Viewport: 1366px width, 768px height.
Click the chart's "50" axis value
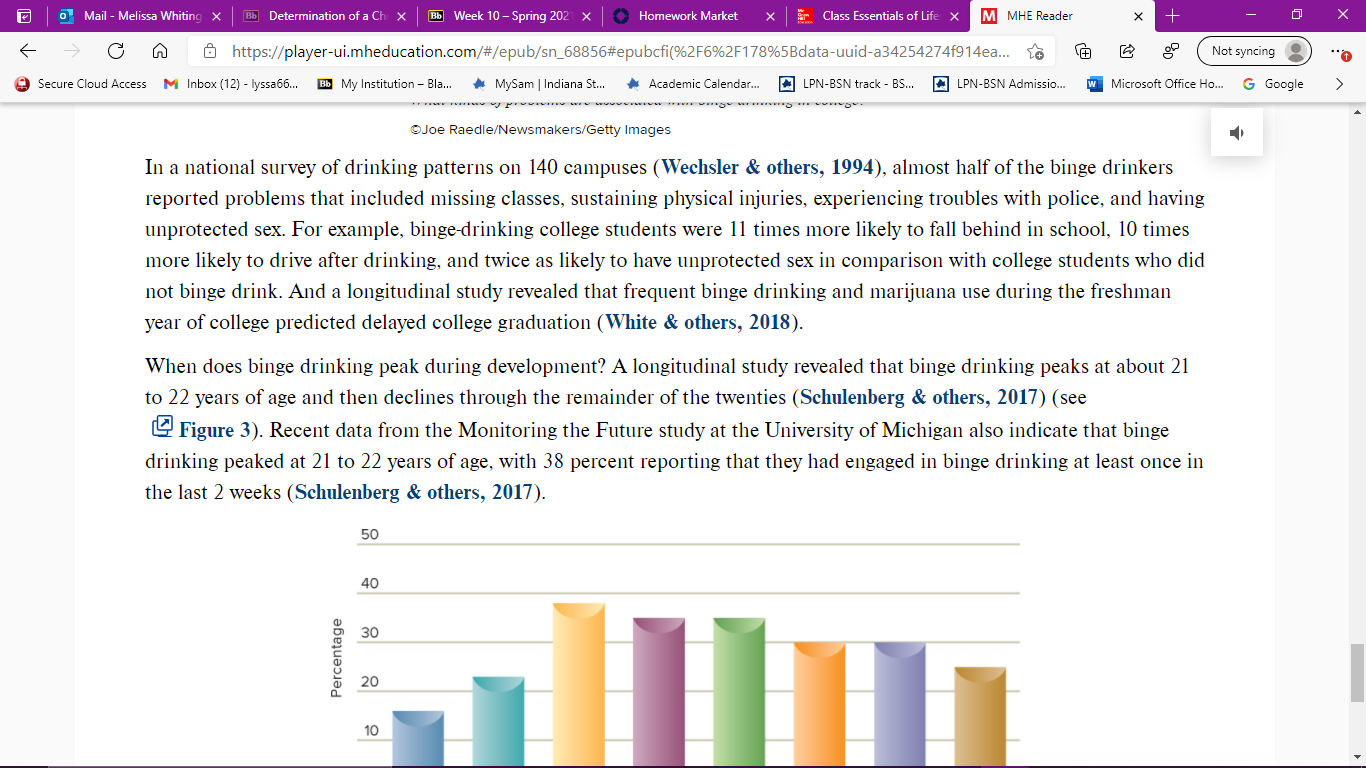(370, 535)
